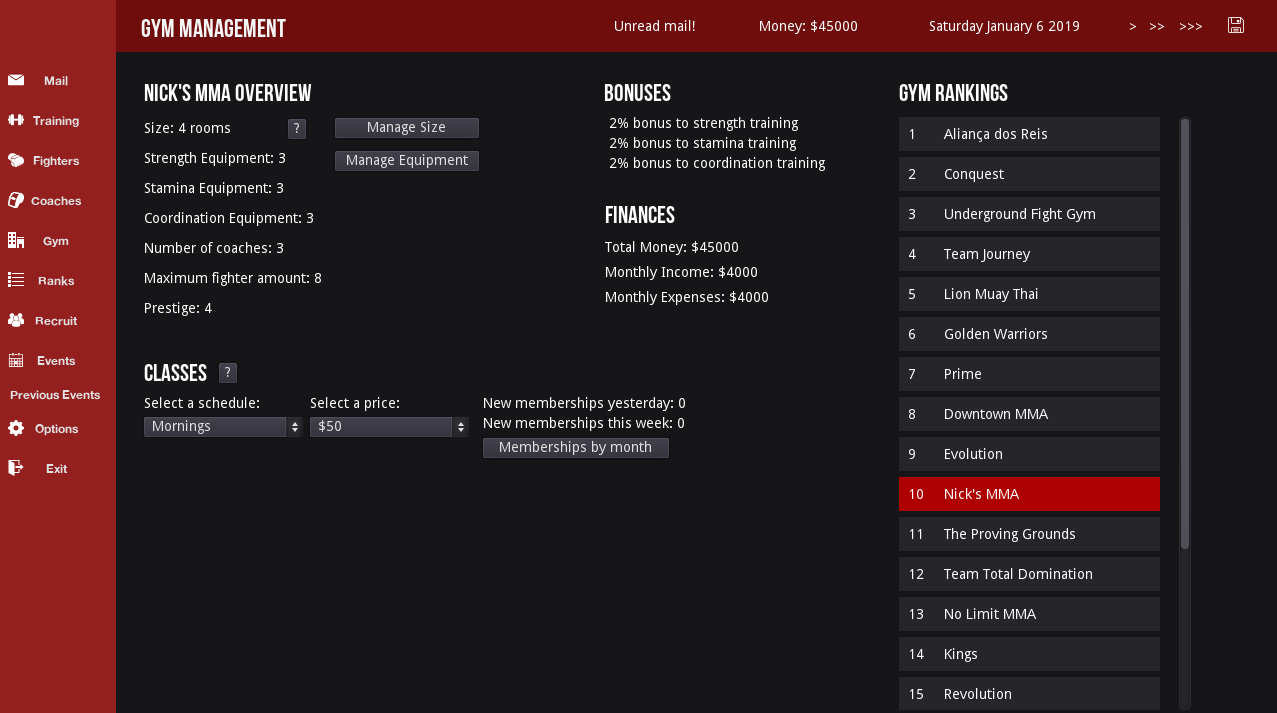The image size is (1277, 713).
Task: Open Memberships by month
Action: point(575,448)
